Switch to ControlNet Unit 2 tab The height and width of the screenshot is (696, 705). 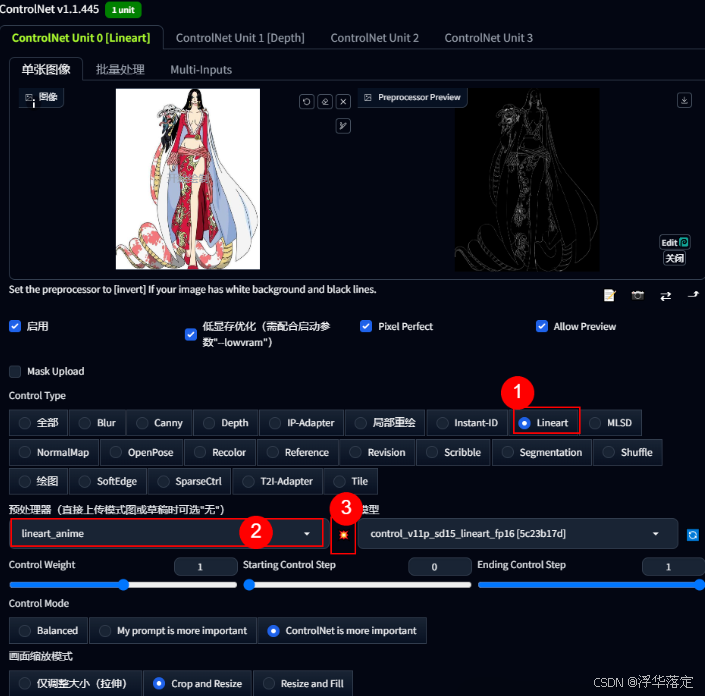[x=375, y=38]
